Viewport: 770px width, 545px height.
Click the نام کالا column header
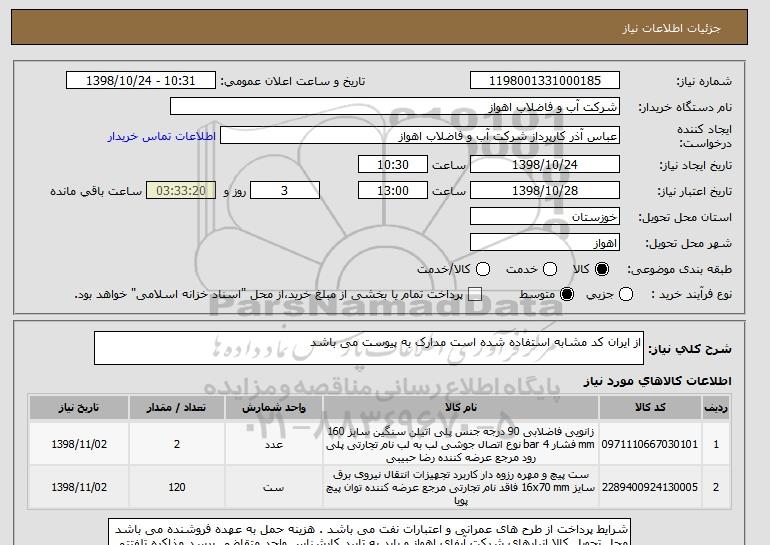pyautogui.click(x=461, y=408)
